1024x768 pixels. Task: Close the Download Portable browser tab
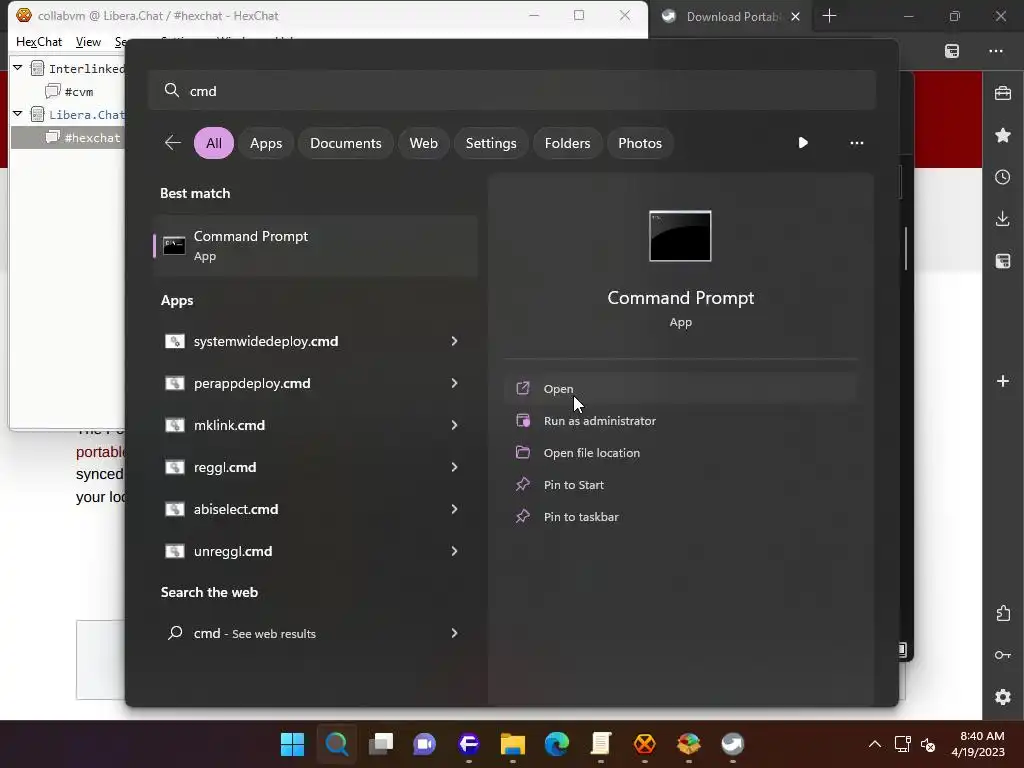click(x=795, y=17)
